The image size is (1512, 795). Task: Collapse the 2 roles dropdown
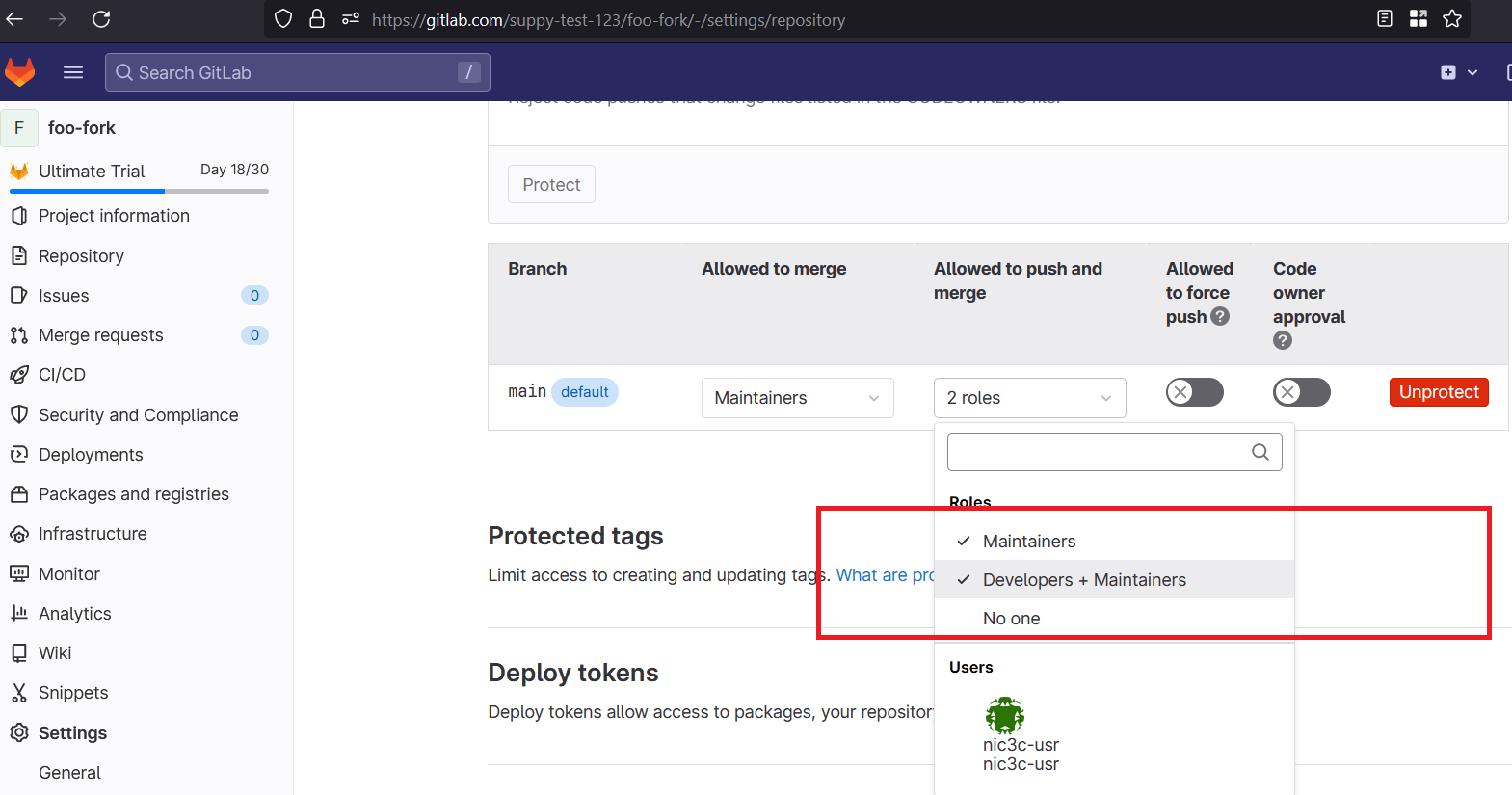coord(1029,398)
